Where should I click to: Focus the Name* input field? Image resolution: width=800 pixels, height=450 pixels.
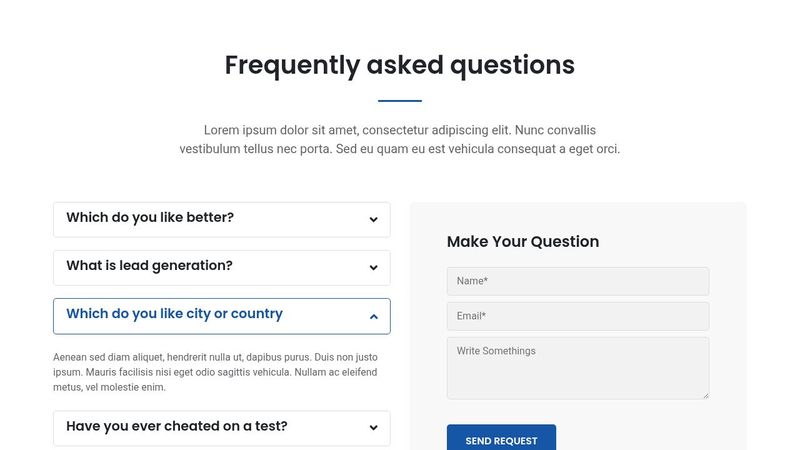(x=577, y=281)
